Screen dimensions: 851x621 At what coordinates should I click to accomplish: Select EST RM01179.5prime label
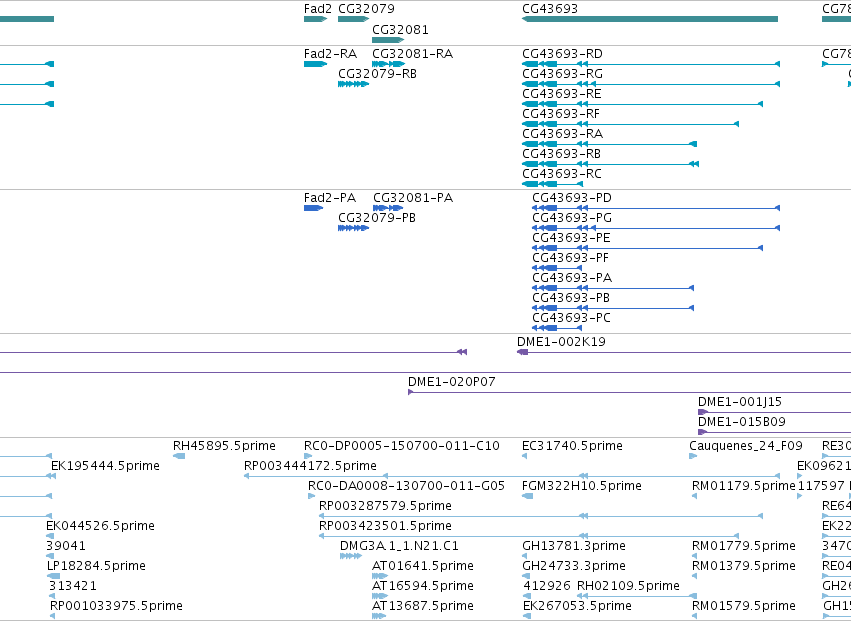744,486
